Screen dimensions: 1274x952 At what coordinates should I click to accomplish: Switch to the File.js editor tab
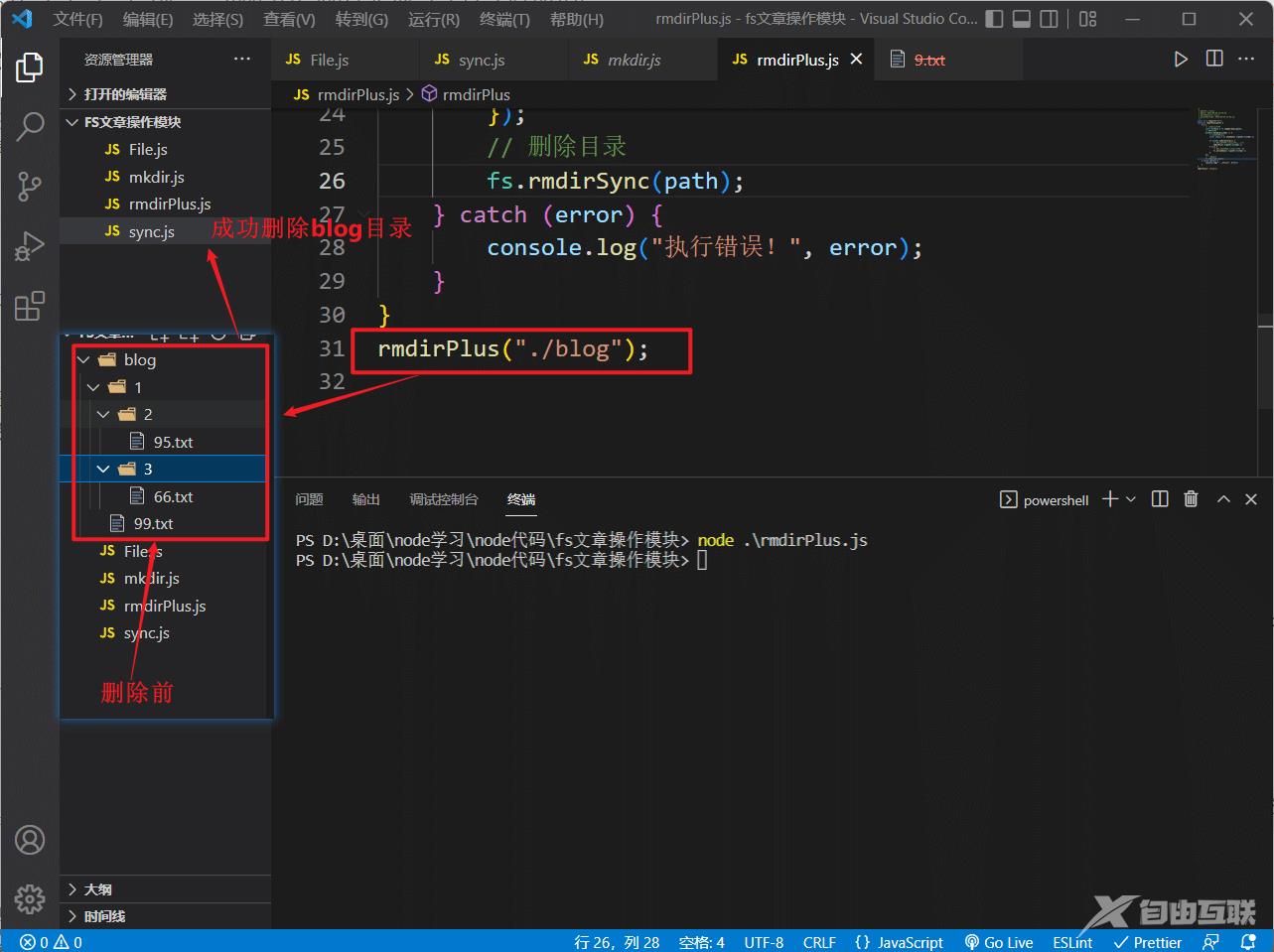pos(345,60)
